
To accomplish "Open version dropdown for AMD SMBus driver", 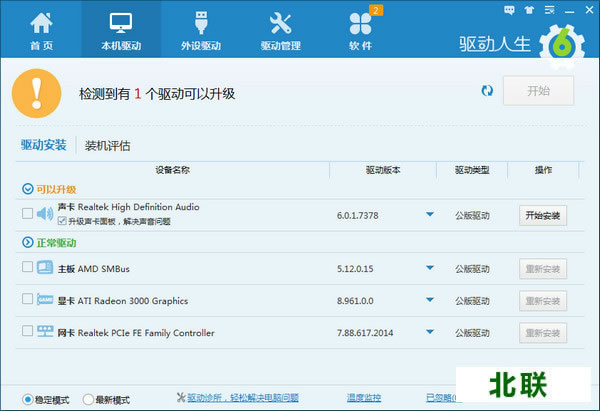I will [430, 268].
